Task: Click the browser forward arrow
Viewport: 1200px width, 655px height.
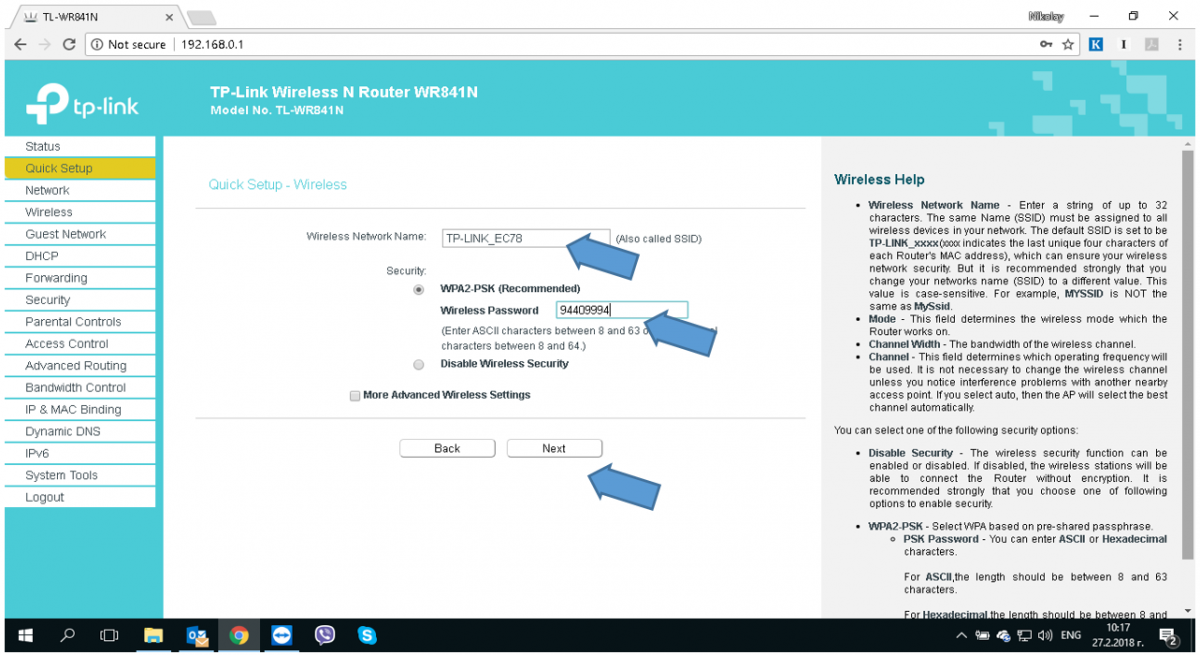Action: 44,45
